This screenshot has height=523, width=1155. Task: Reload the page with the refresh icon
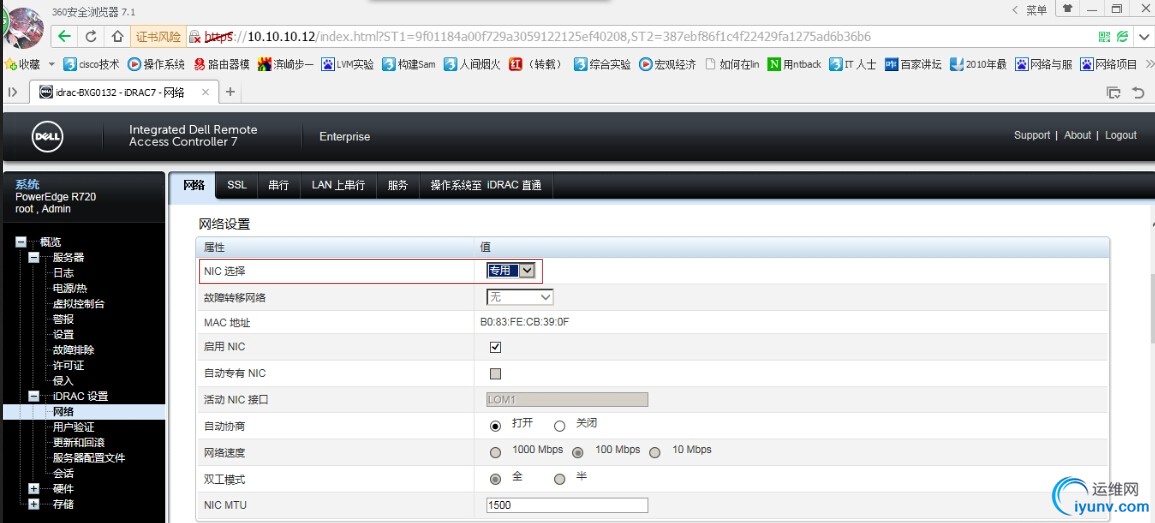91,36
